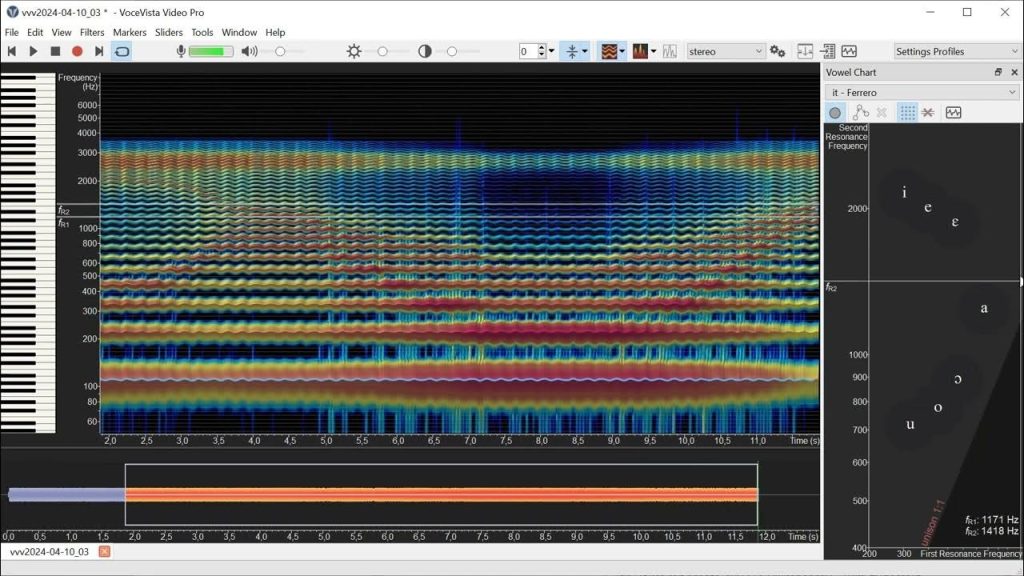Click the microphone input icon
This screenshot has height=576, width=1024.
[181, 51]
